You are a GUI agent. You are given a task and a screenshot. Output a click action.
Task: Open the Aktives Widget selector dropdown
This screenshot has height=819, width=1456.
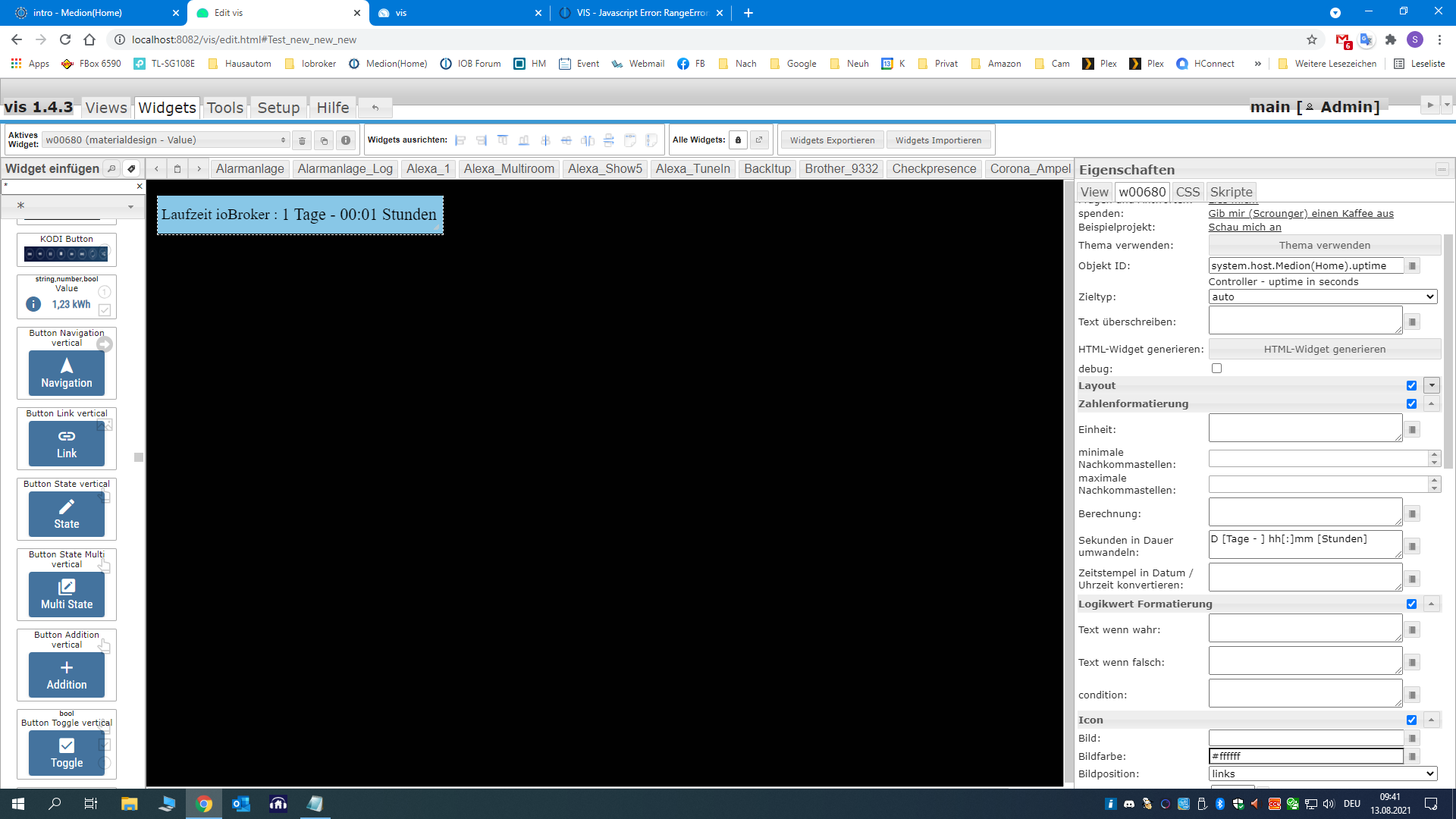point(165,140)
